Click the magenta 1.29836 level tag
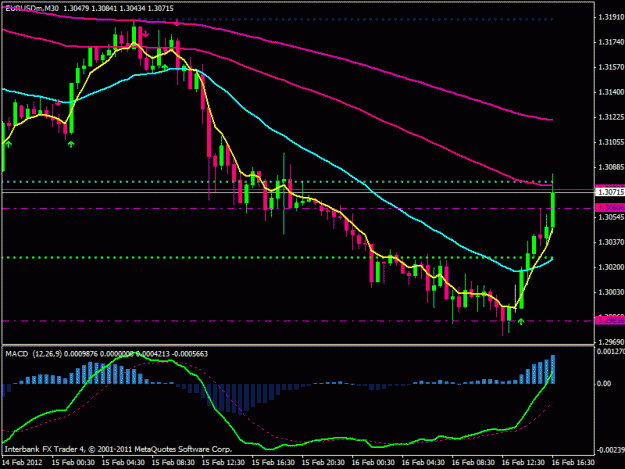625x469 pixels. tap(610, 320)
